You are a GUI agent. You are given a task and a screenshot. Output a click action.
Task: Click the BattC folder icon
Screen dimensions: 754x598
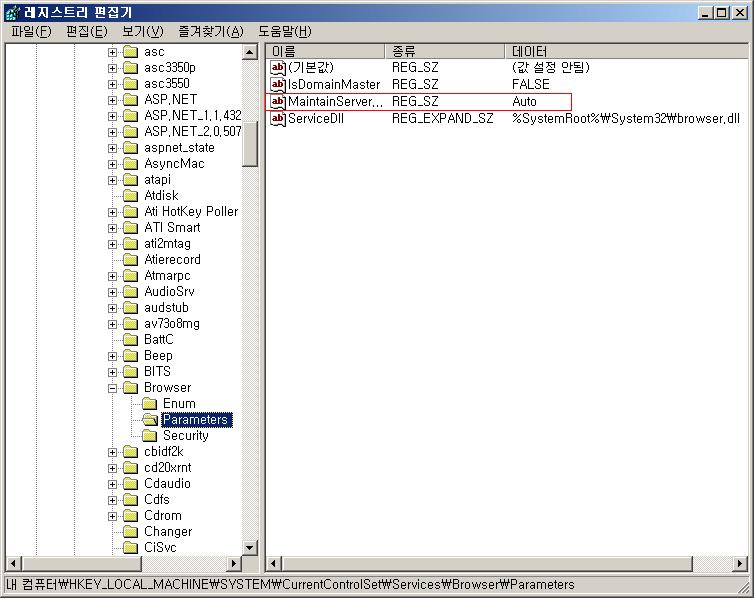(130, 340)
